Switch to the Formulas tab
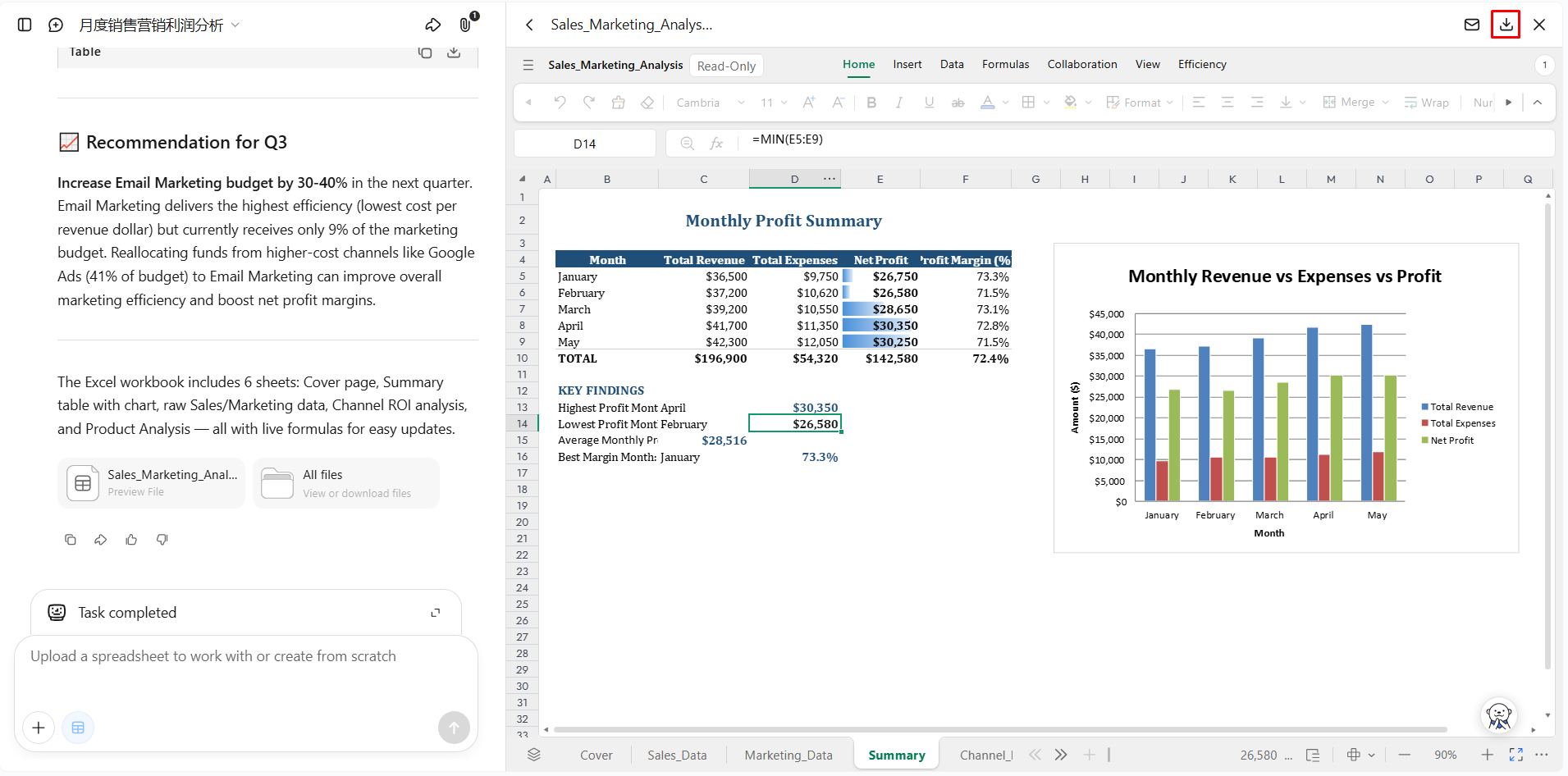 pos(1005,64)
